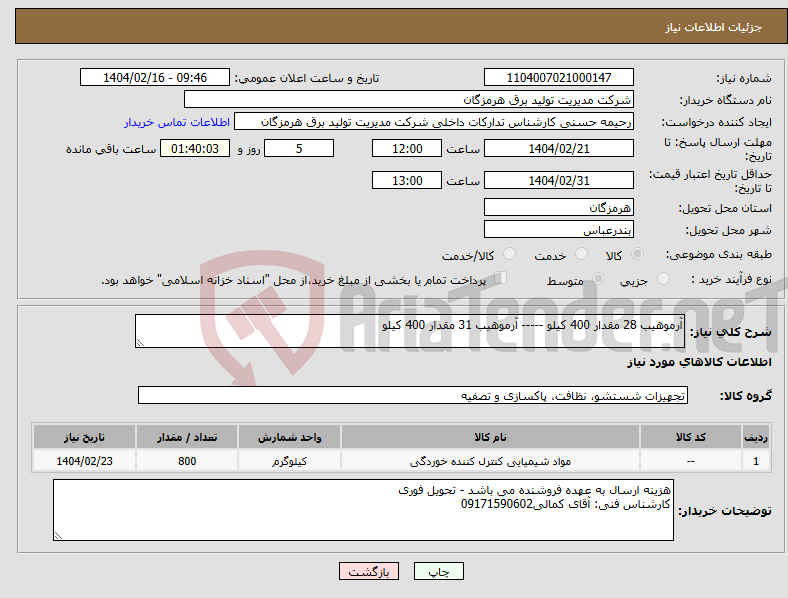Click the request creator field رحیمه حسنی
Image resolution: width=788 pixels, height=598 pixels.
point(434,122)
